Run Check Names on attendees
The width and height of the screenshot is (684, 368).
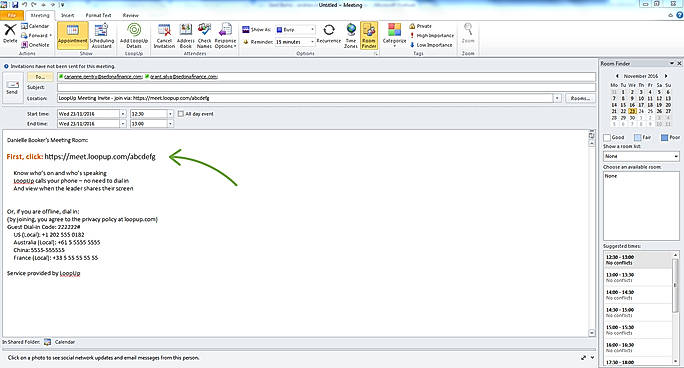point(204,35)
